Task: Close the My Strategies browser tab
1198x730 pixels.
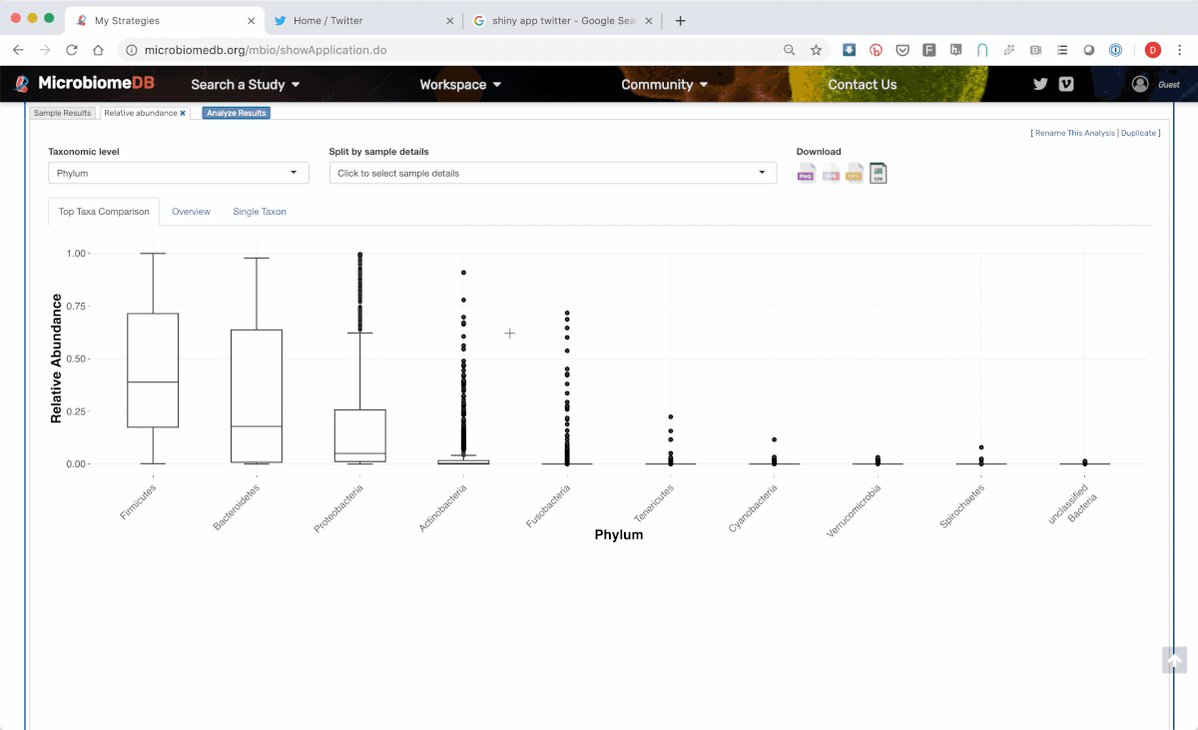Action: pyautogui.click(x=251, y=21)
